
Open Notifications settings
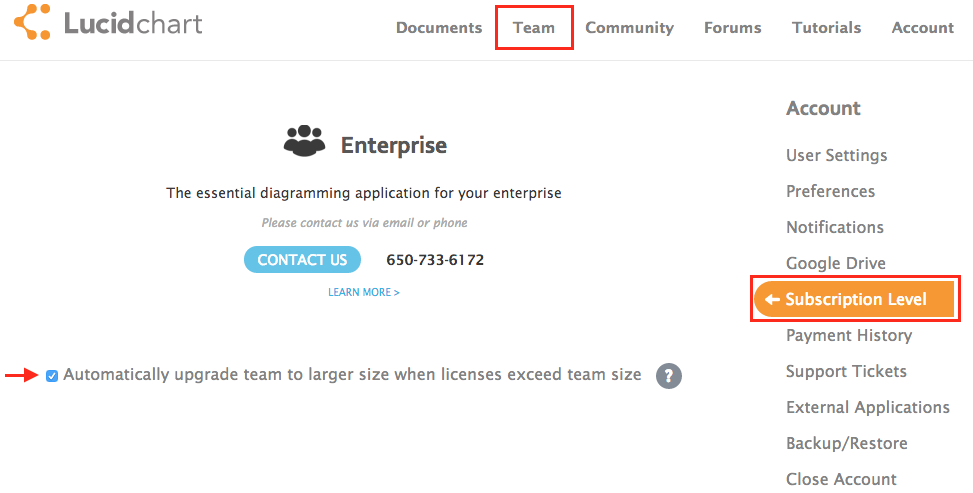click(x=834, y=227)
